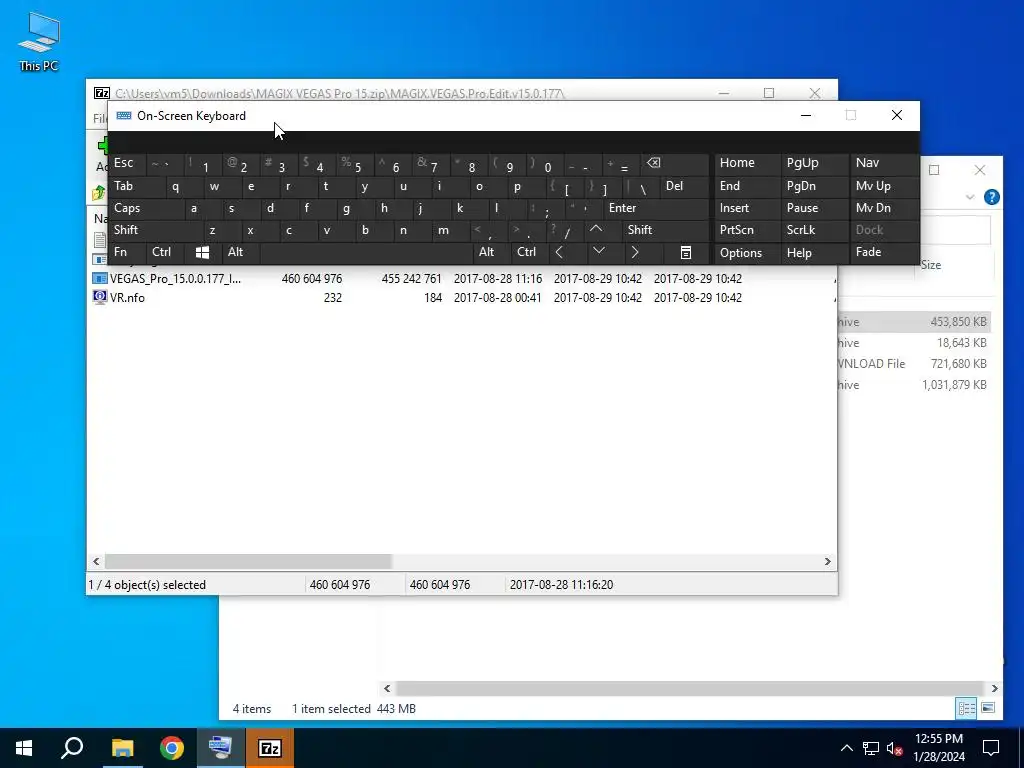This screenshot has height=768, width=1024.
Task: Click the Pause key
Action: click(815, 208)
